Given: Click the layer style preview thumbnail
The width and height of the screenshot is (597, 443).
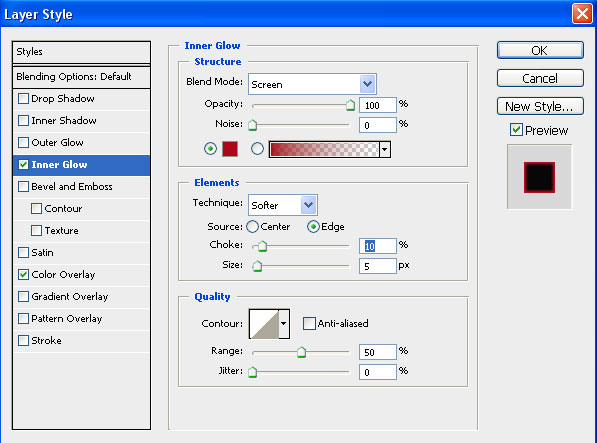Looking at the screenshot, I should 539,177.
